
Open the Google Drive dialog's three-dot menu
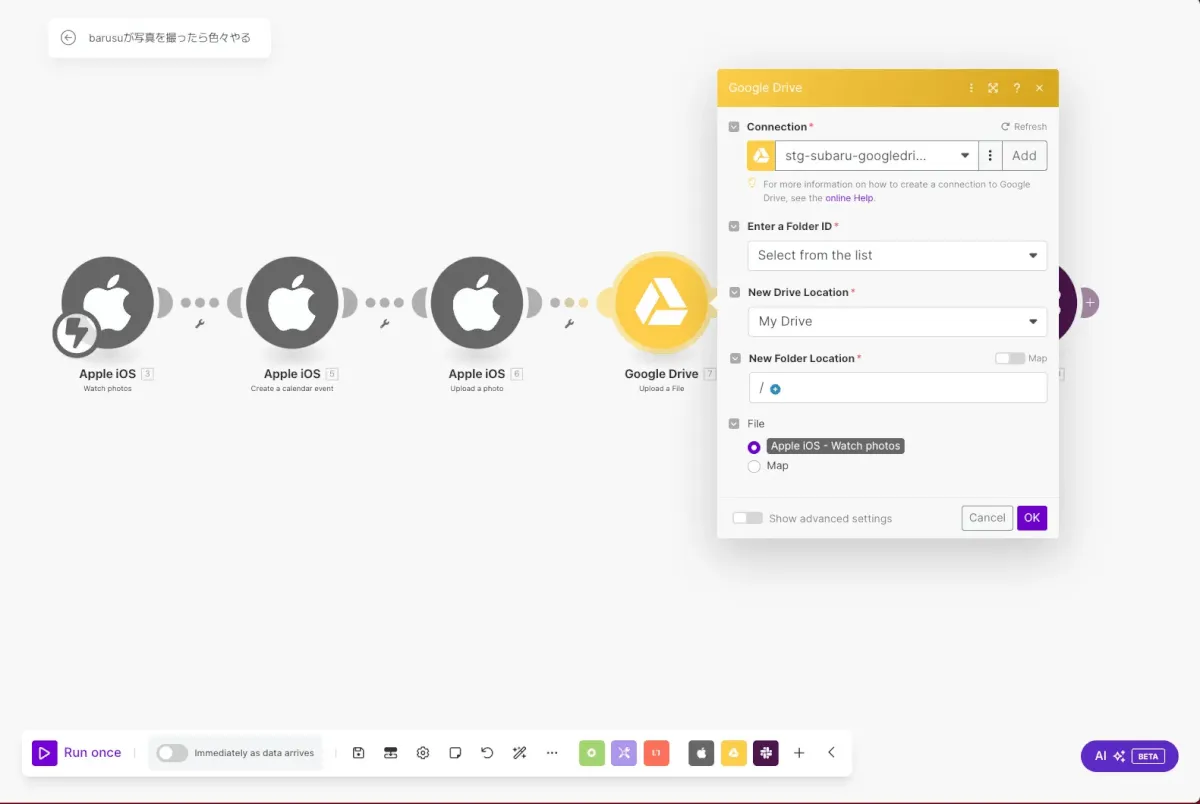971,88
